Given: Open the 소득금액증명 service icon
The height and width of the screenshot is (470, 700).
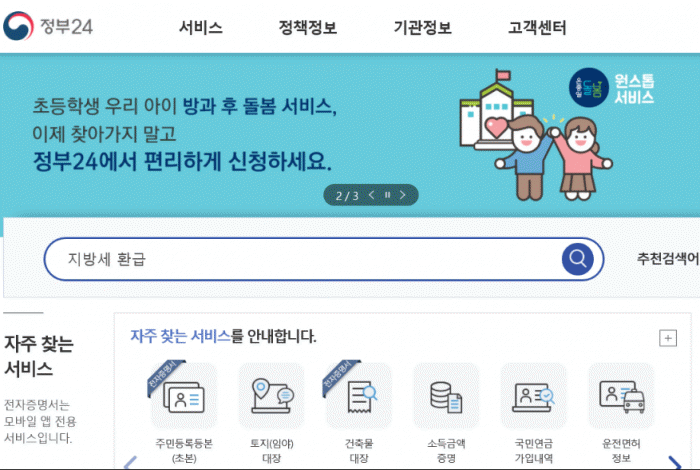Looking at the screenshot, I should [446, 396].
